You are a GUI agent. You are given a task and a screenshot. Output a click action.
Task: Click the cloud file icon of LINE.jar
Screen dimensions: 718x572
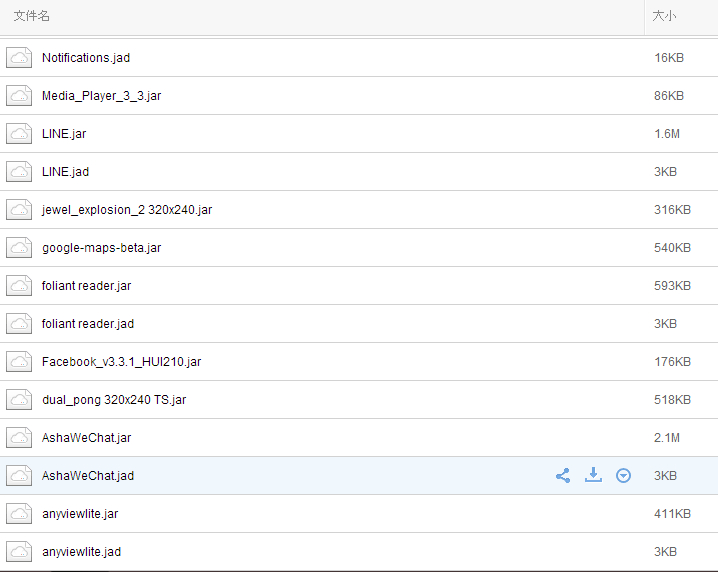tap(19, 134)
